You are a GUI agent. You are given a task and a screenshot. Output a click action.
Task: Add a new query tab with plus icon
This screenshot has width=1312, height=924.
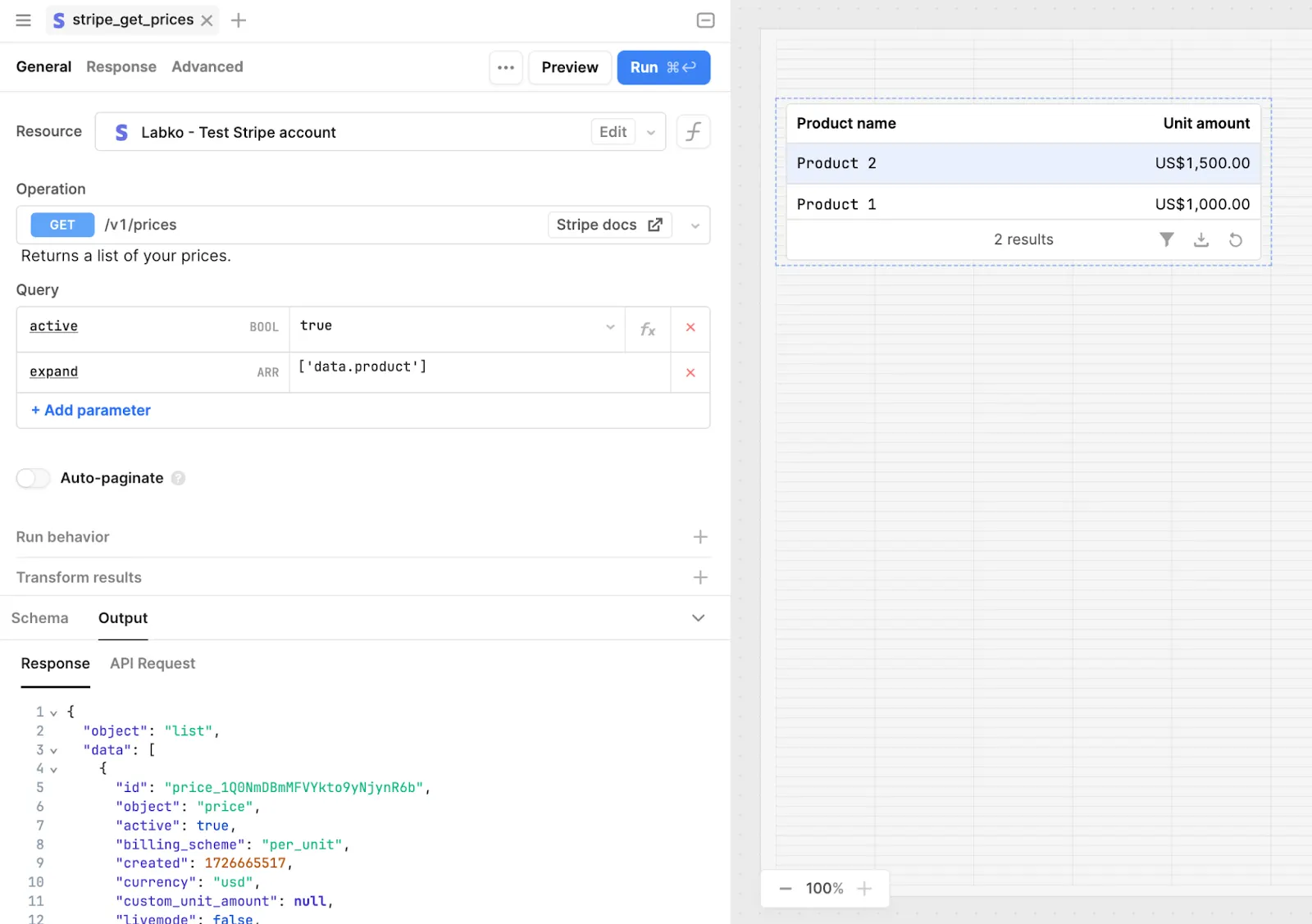click(x=239, y=20)
